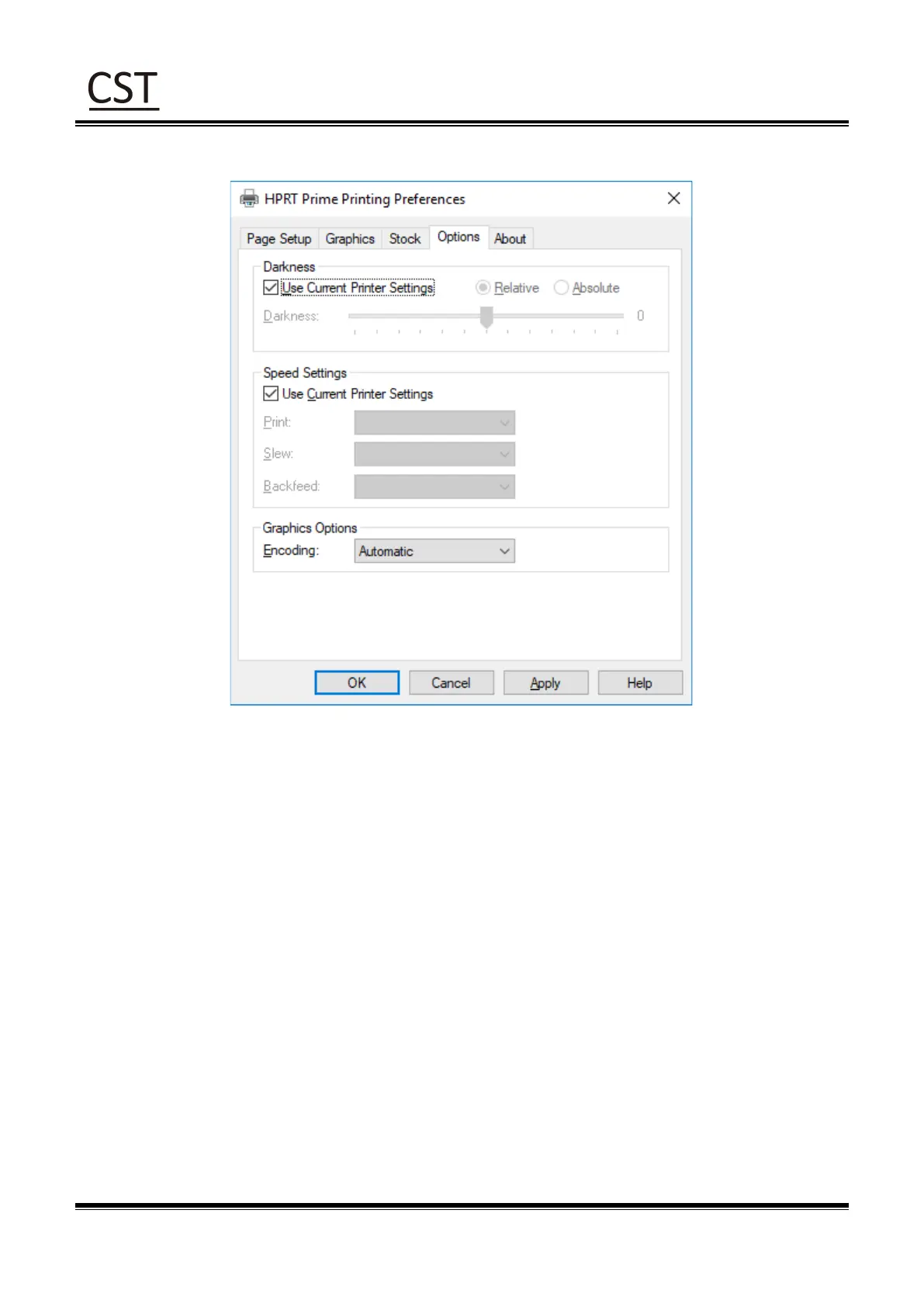Click the Speed Settings group label
This screenshot has height=1307, width=924.
pyautogui.click(x=305, y=373)
